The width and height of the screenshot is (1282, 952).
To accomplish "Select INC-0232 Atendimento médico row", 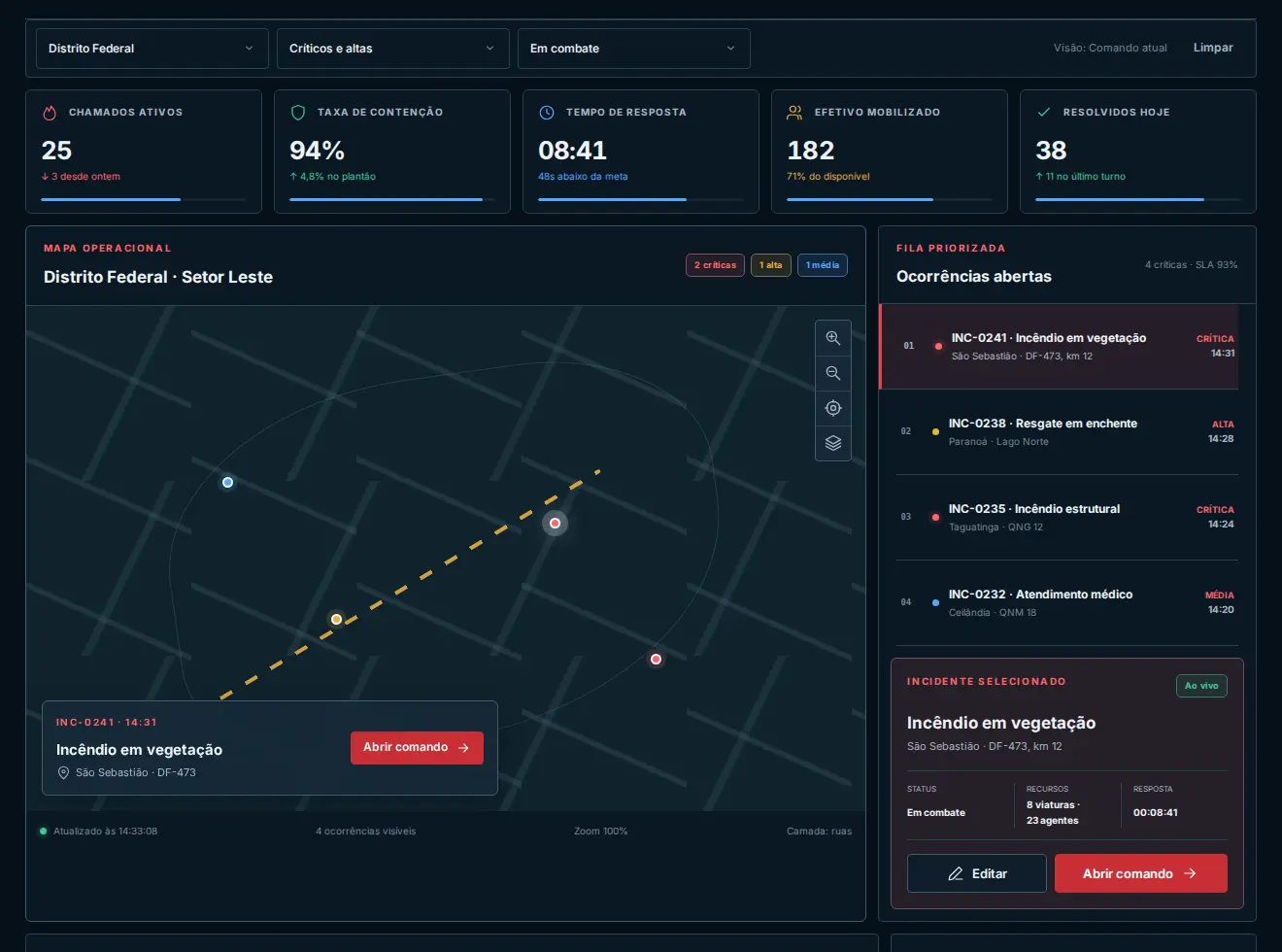I will pyautogui.click(x=1066, y=603).
